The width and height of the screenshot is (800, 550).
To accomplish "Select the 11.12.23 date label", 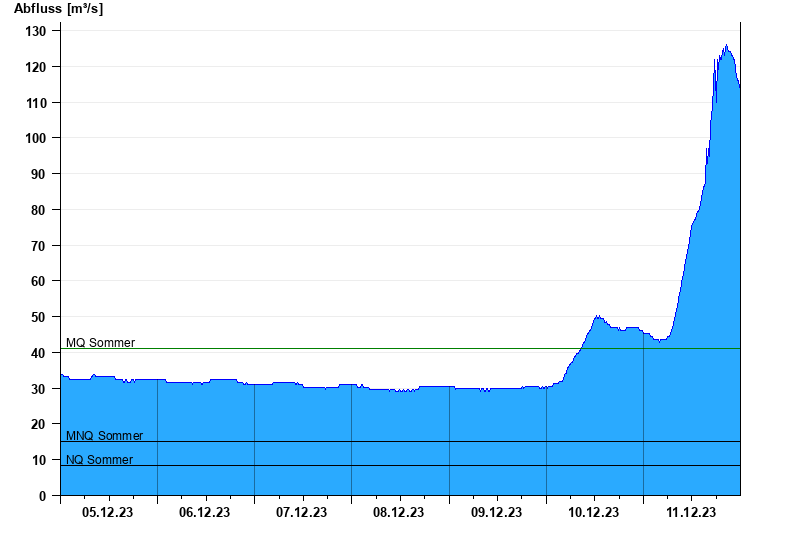I will click(690, 512).
